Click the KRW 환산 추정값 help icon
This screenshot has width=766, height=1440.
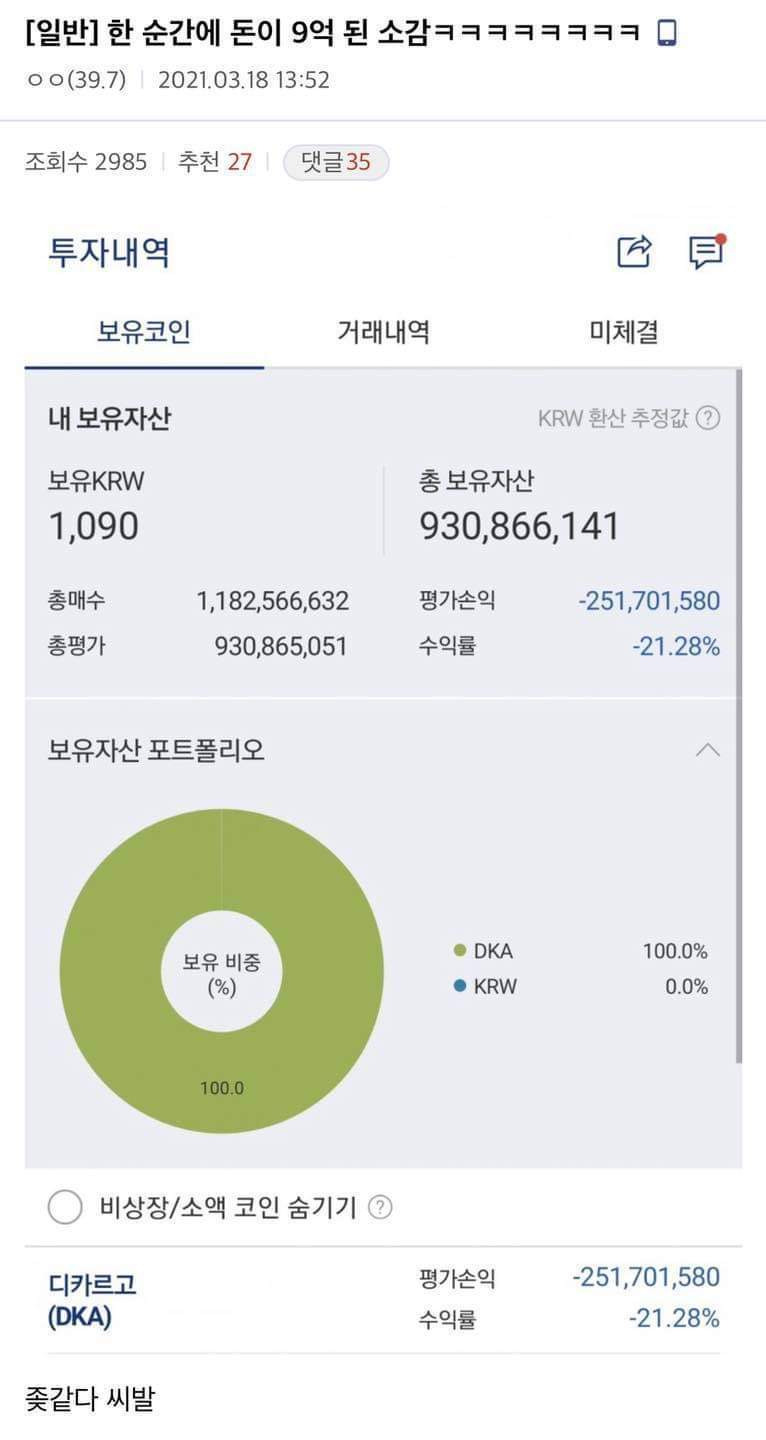(x=708, y=418)
